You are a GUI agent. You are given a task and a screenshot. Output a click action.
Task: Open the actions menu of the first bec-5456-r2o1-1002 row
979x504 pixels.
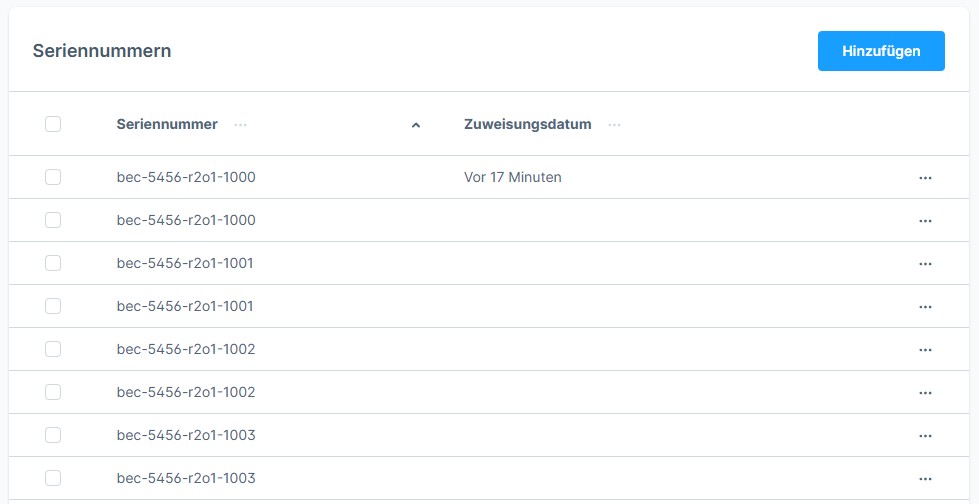pyautogui.click(x=925, y=349)
